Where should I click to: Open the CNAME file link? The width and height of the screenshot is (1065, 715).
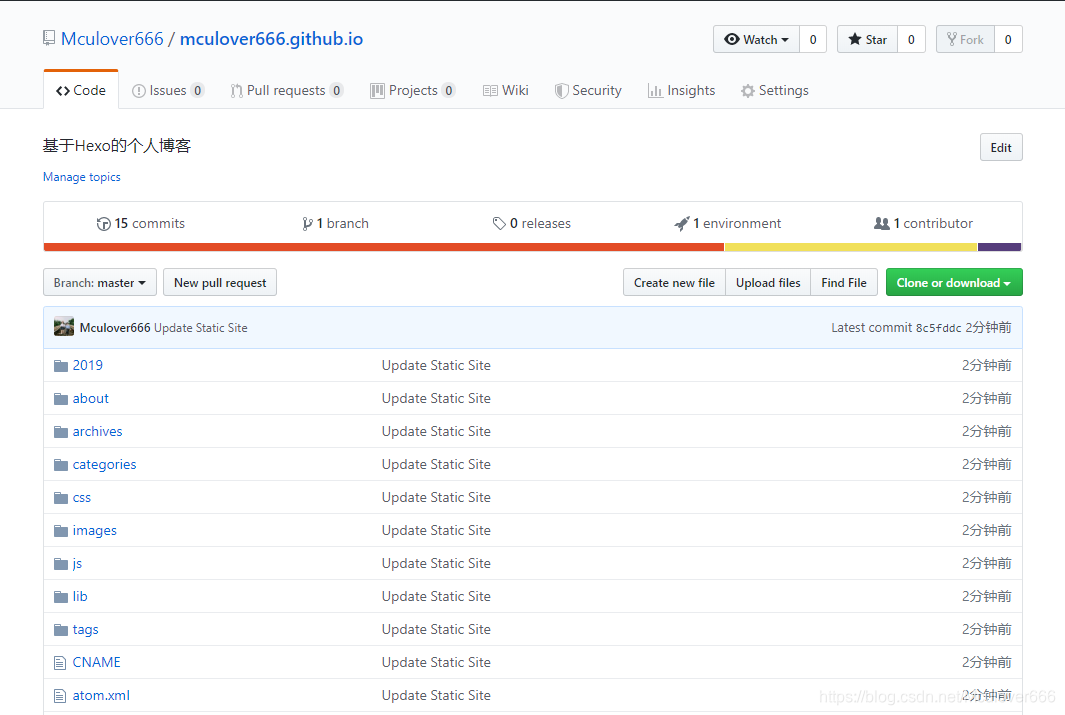click(x=96, y=662)
